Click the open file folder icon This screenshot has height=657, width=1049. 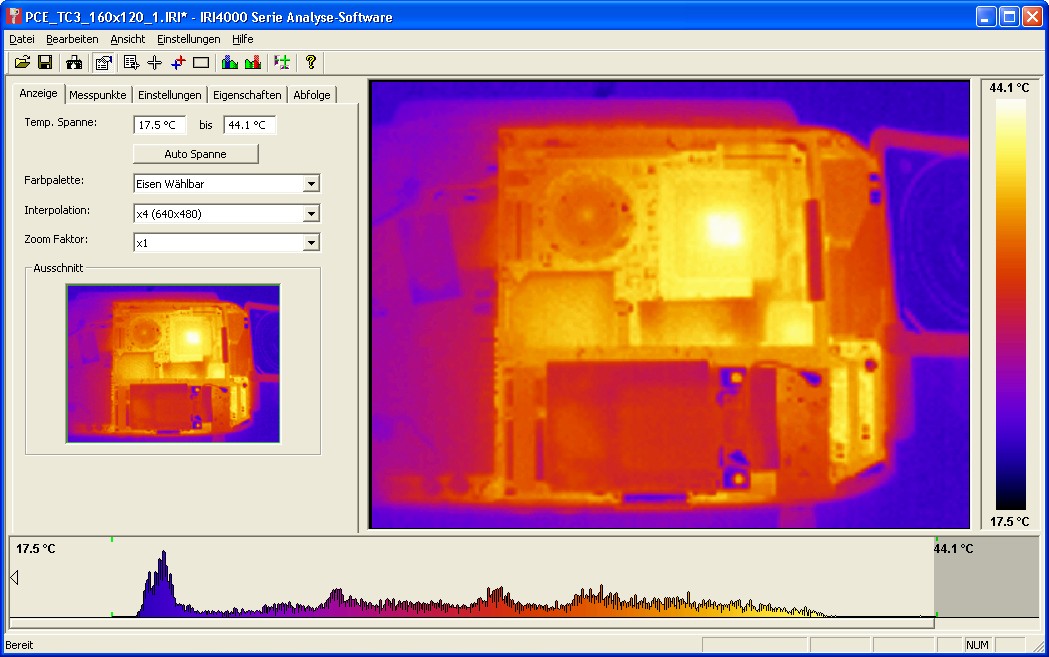22,63
